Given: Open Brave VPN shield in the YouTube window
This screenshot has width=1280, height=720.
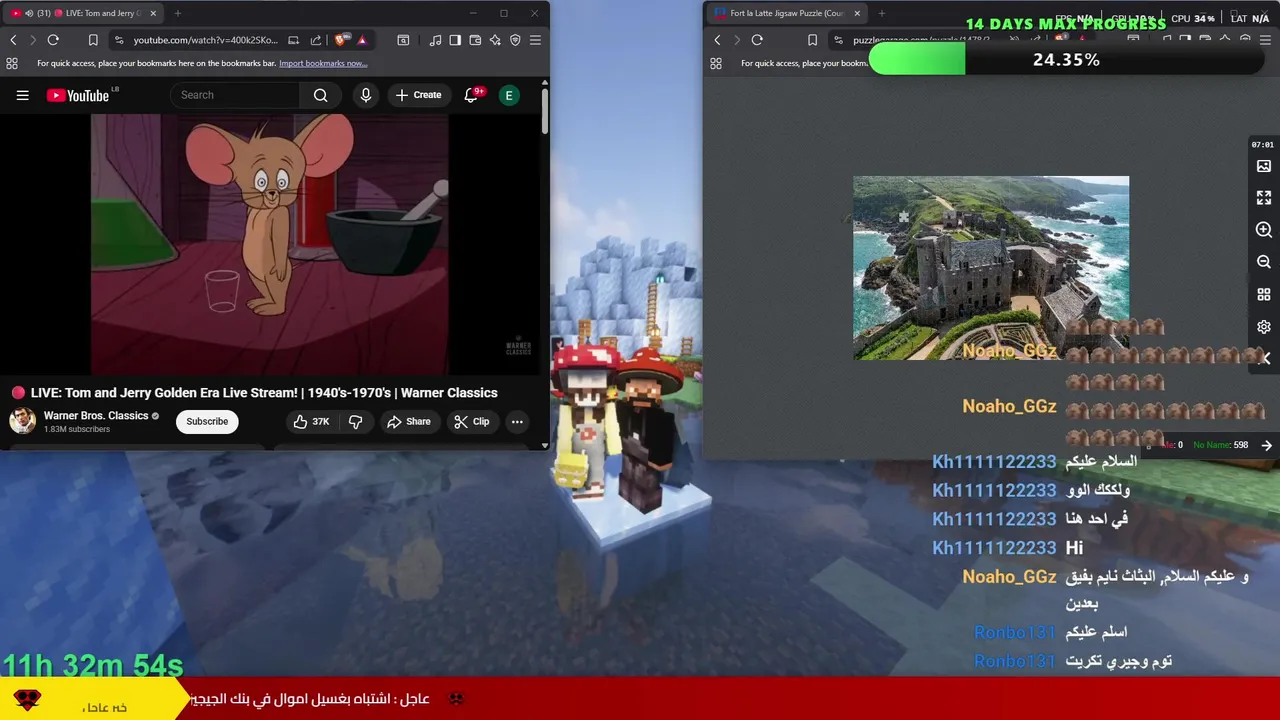Looking at the screenshot, I should 515,40.
